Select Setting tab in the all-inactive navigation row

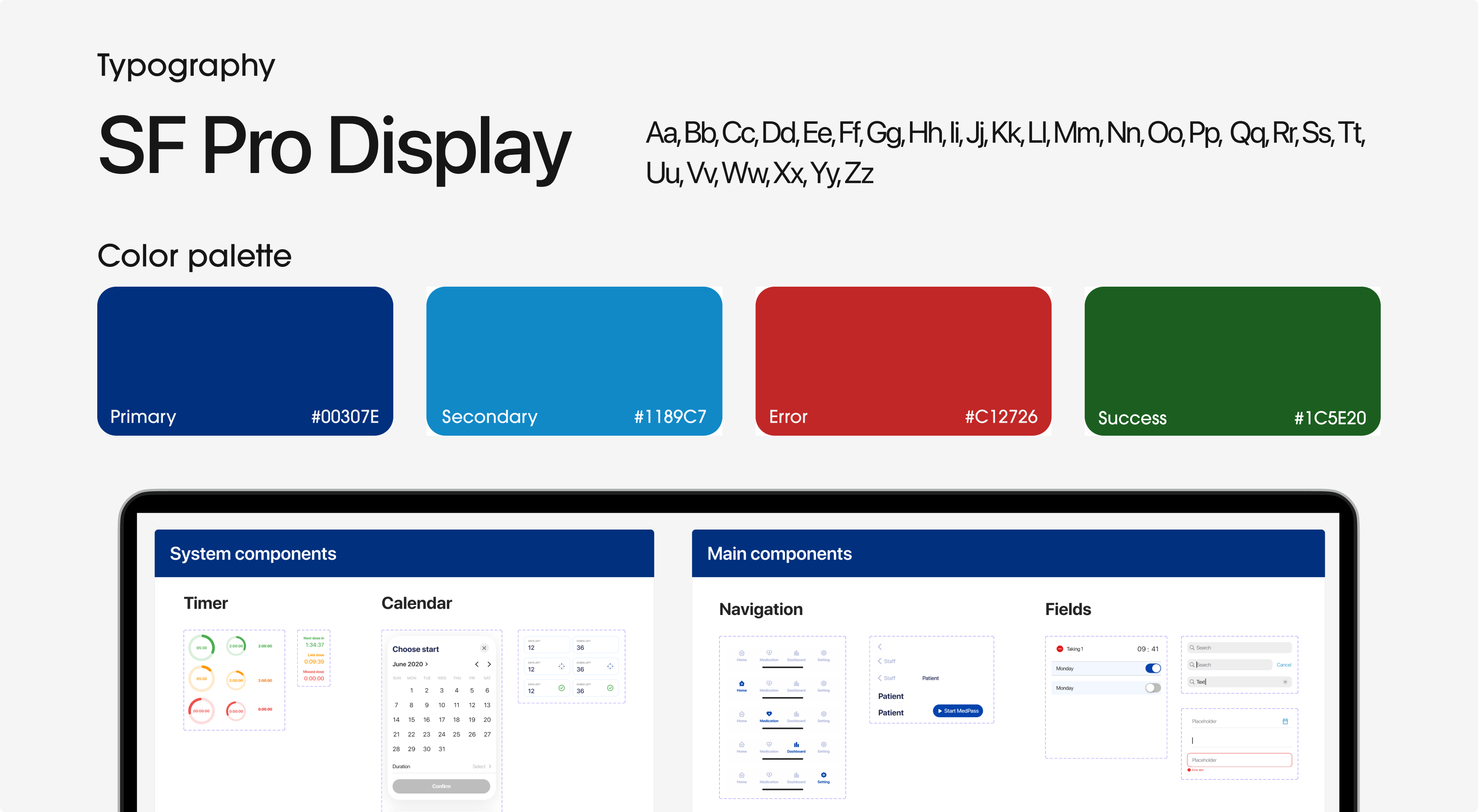pyautogui.click(x=823, y=655)
